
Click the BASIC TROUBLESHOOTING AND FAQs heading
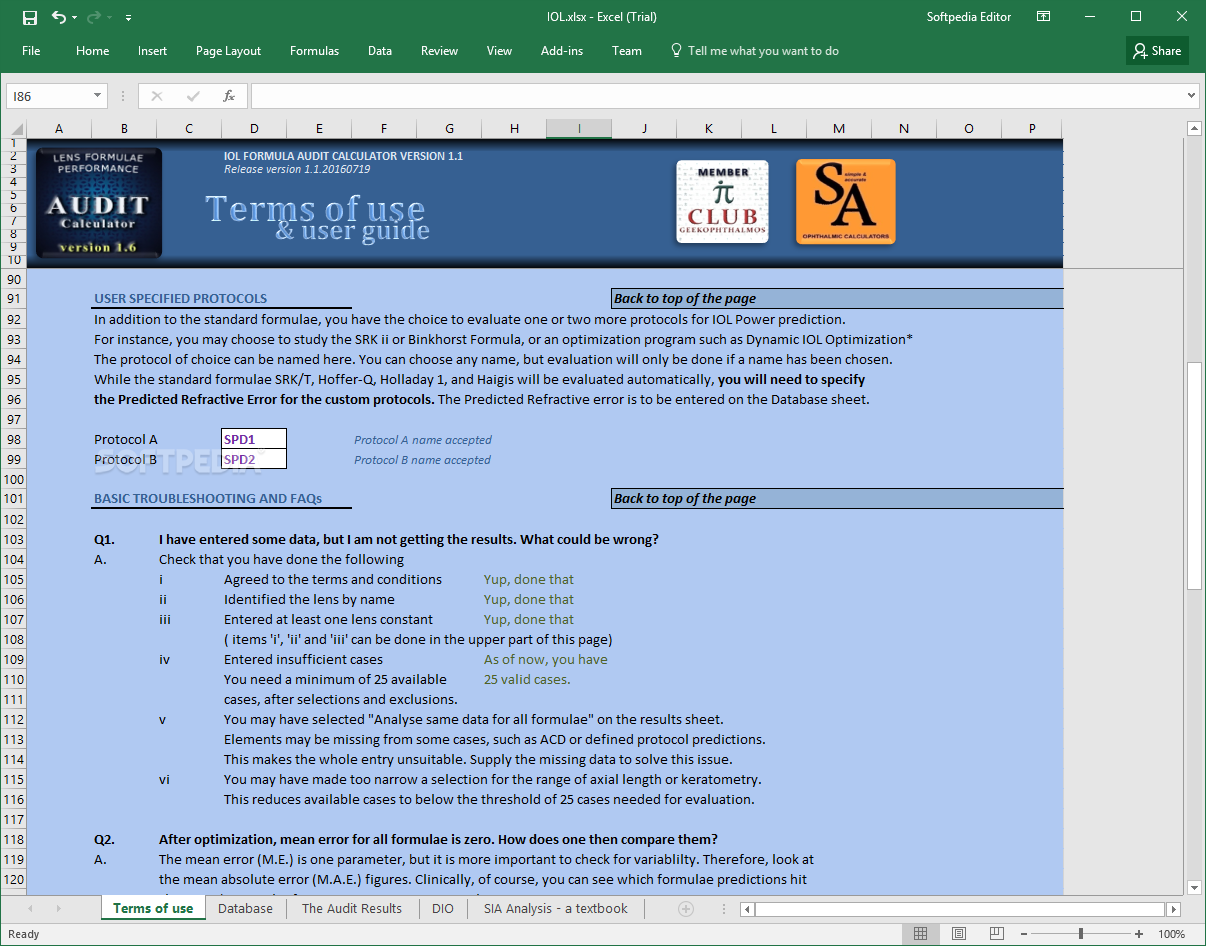click(208, 498)
